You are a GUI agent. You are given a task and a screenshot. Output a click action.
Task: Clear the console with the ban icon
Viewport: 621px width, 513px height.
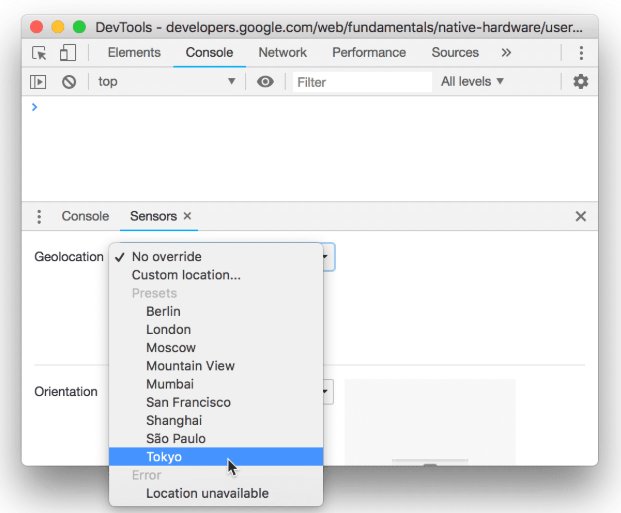point(69,82)
